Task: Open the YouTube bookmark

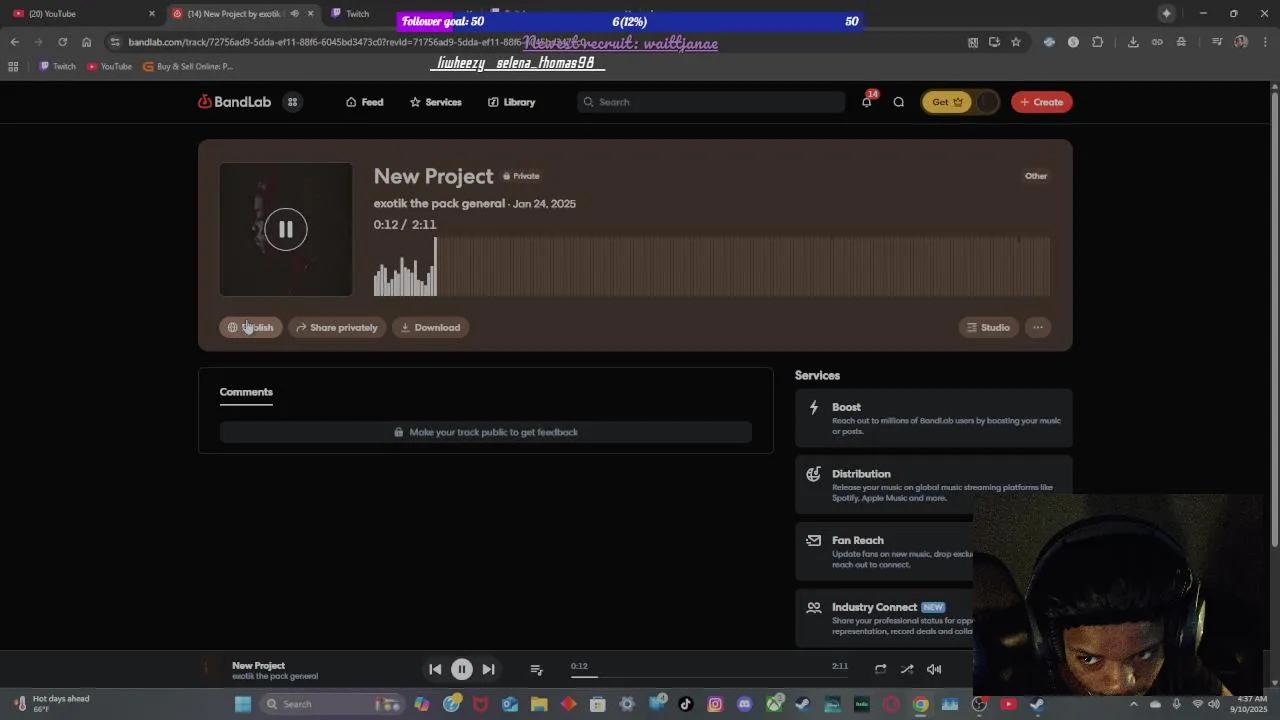Action: pos(109,66)
